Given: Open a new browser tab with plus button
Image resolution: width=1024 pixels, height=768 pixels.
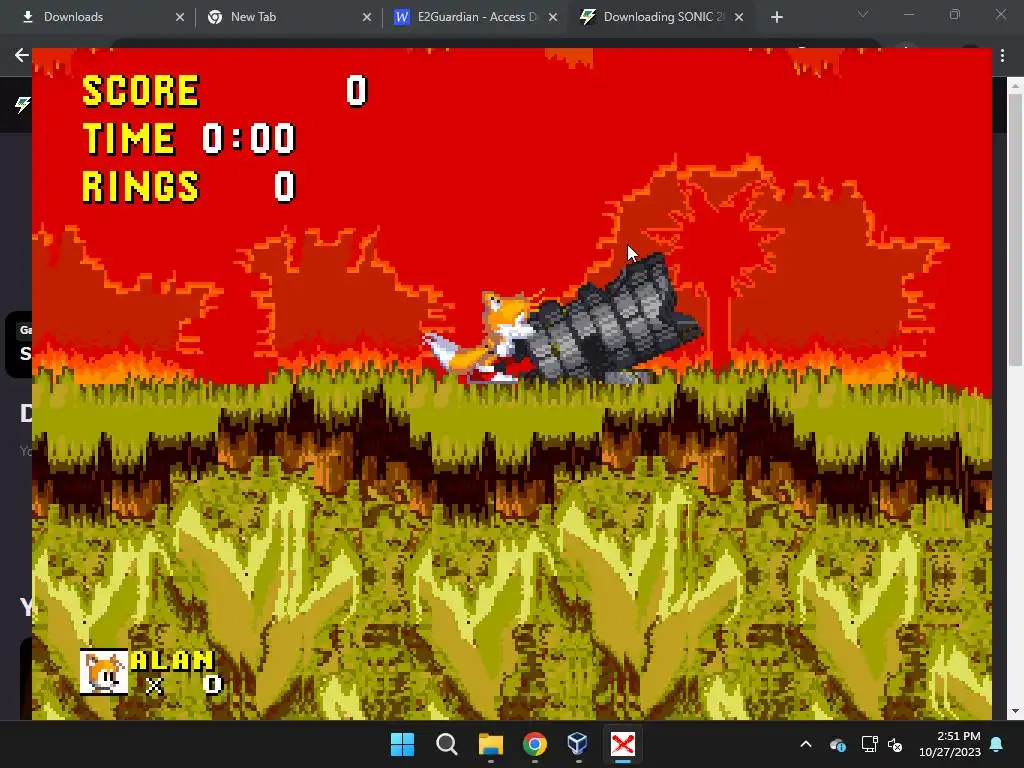Looking at the screenshot, I should (x=776, y=18).
